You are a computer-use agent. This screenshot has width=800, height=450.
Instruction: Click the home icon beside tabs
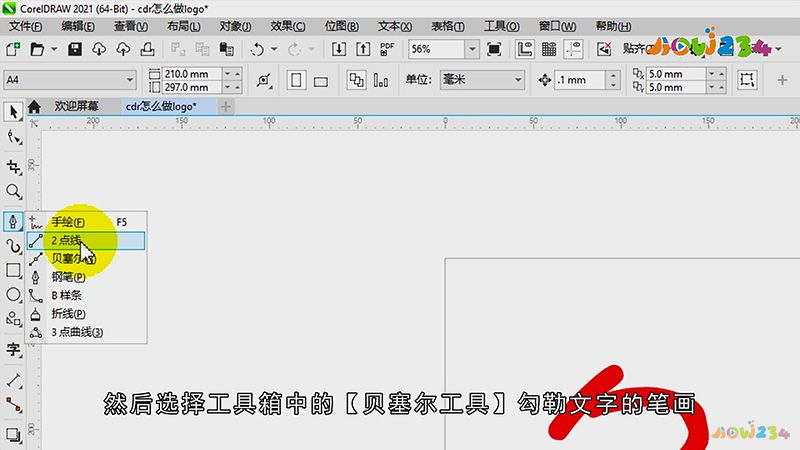click(x=34, y=106)
